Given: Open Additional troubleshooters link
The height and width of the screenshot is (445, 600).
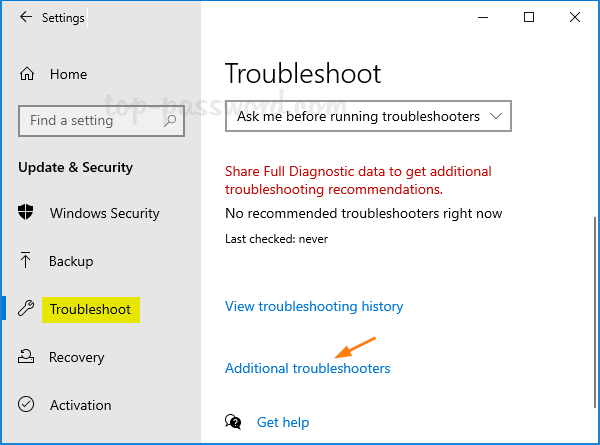Looking at the screenshot, I should tap(307, 369).
